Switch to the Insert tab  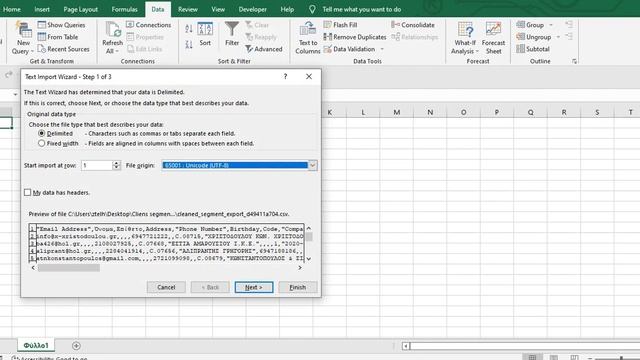pyautogui.click(x=42, y=9)
